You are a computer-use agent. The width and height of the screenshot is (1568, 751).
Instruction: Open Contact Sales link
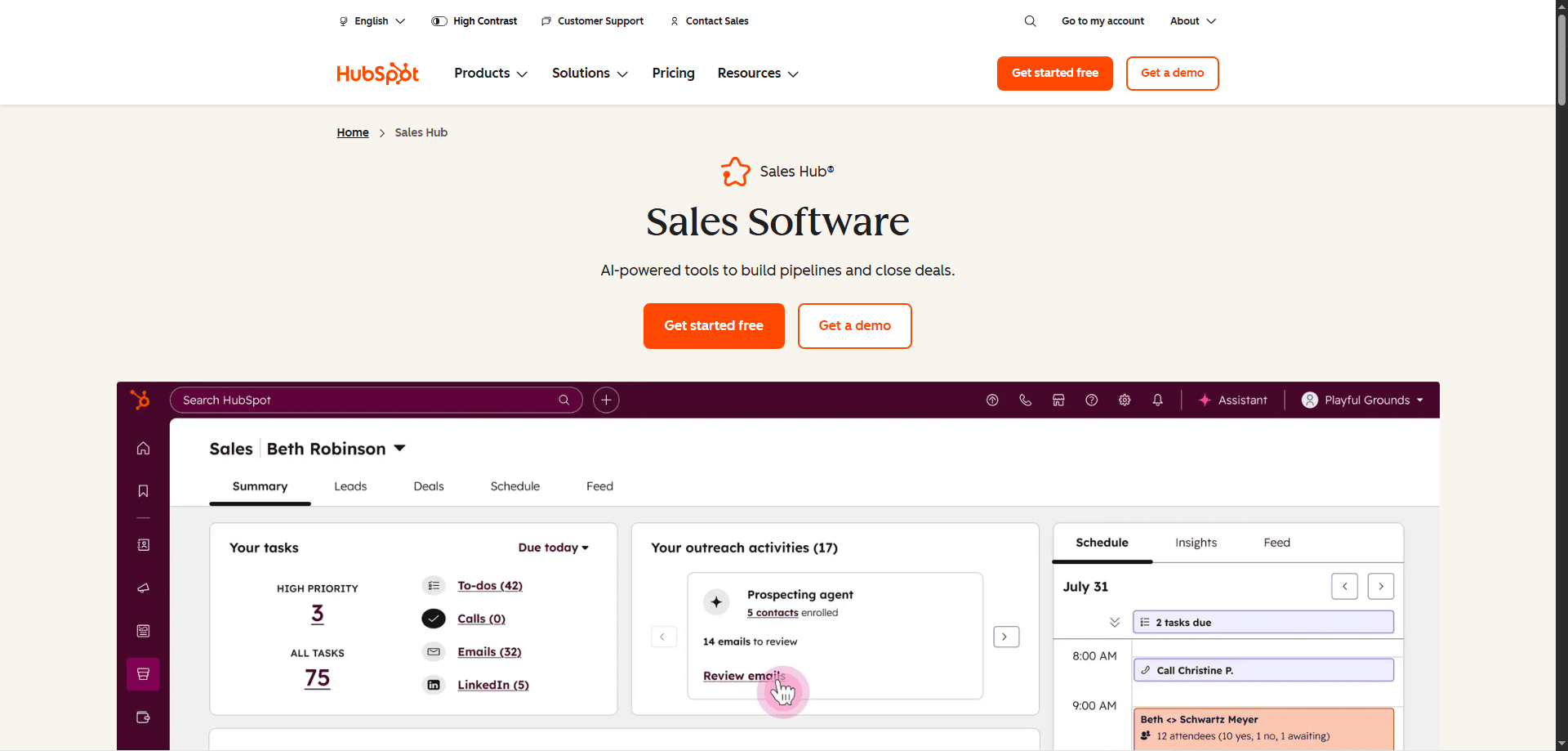709,21
